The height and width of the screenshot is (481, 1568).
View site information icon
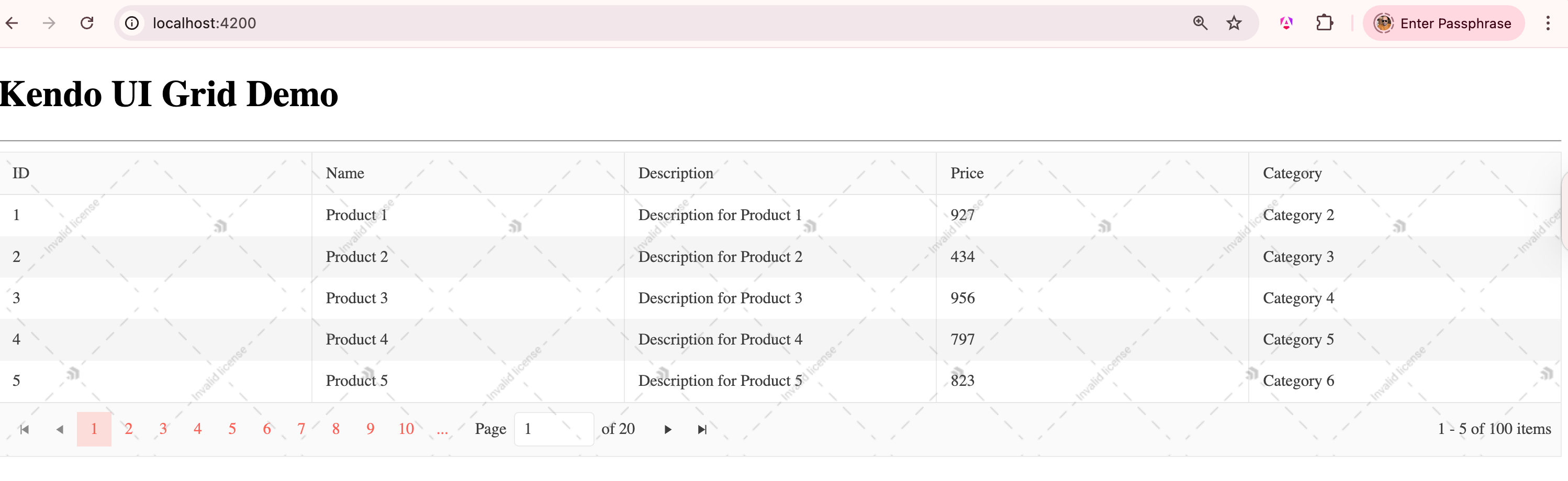pyautogui.click(x=131, y=23)
